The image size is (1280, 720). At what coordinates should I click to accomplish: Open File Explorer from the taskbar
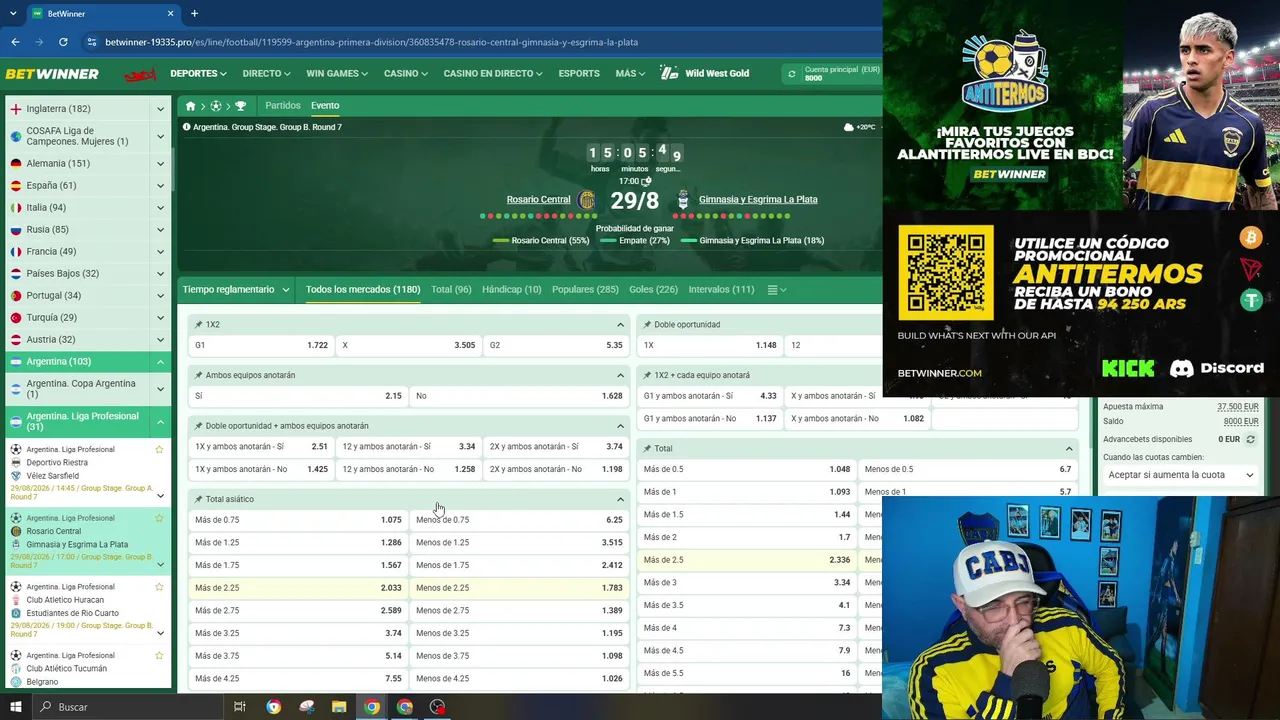[x=339, y=707]
